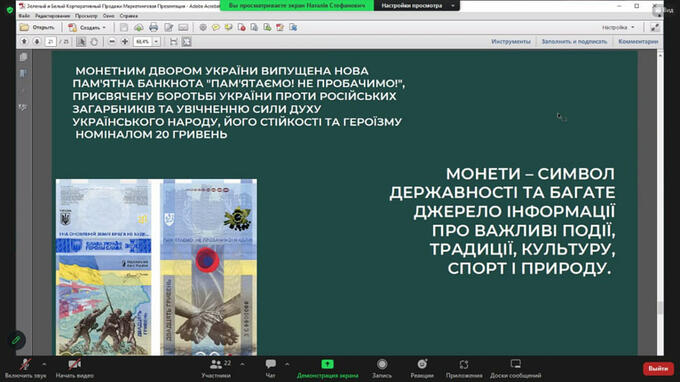
Task: Open the Инструменты pane
Action: (x=511, y=42)
